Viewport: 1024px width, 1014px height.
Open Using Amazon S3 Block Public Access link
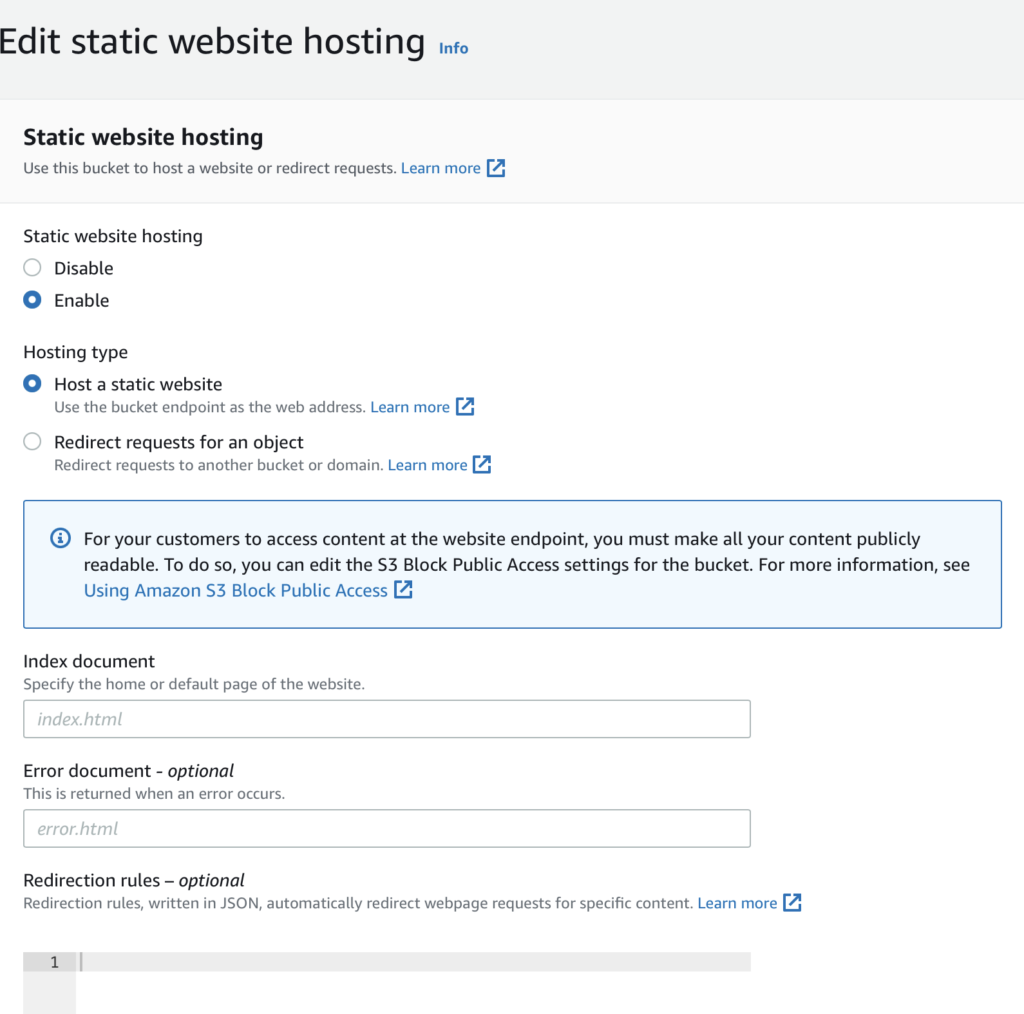tap(236, 590)
